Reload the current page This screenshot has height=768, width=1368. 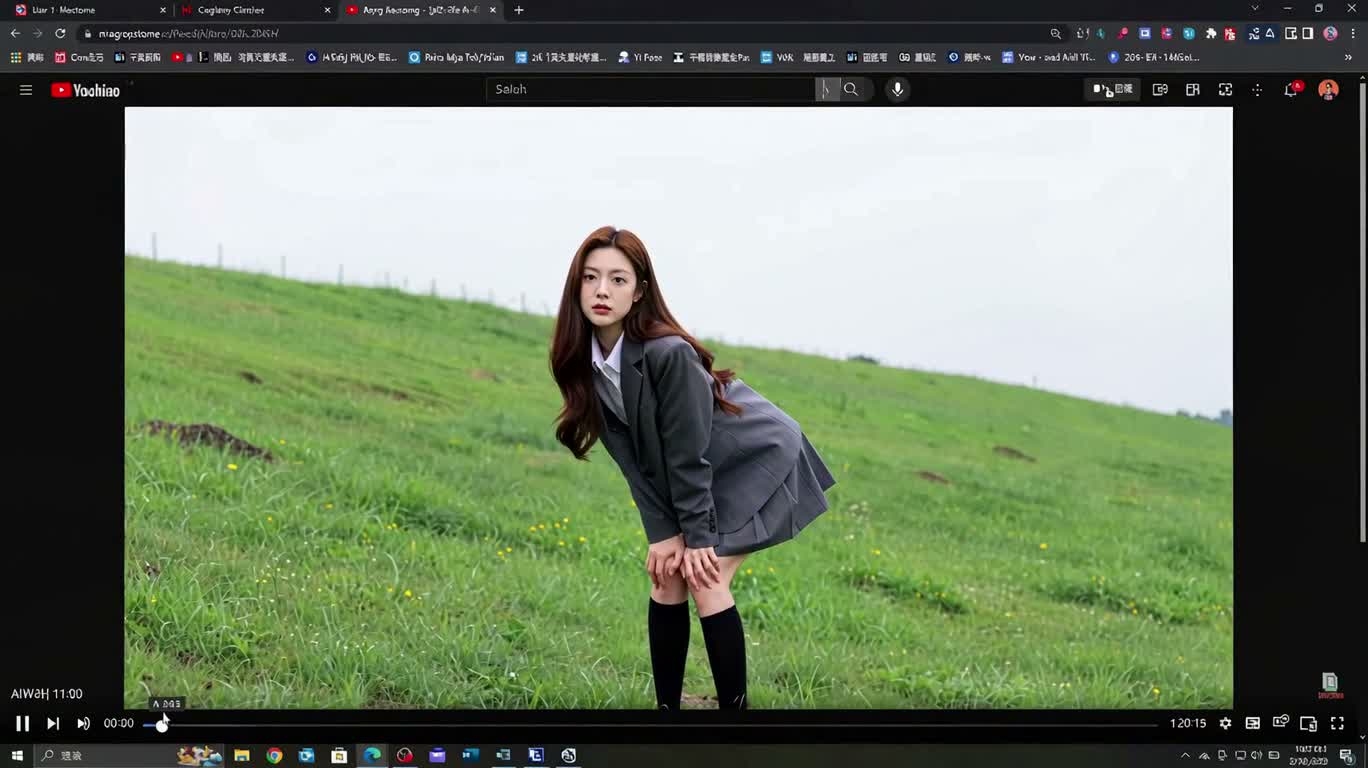pos(60,33)
